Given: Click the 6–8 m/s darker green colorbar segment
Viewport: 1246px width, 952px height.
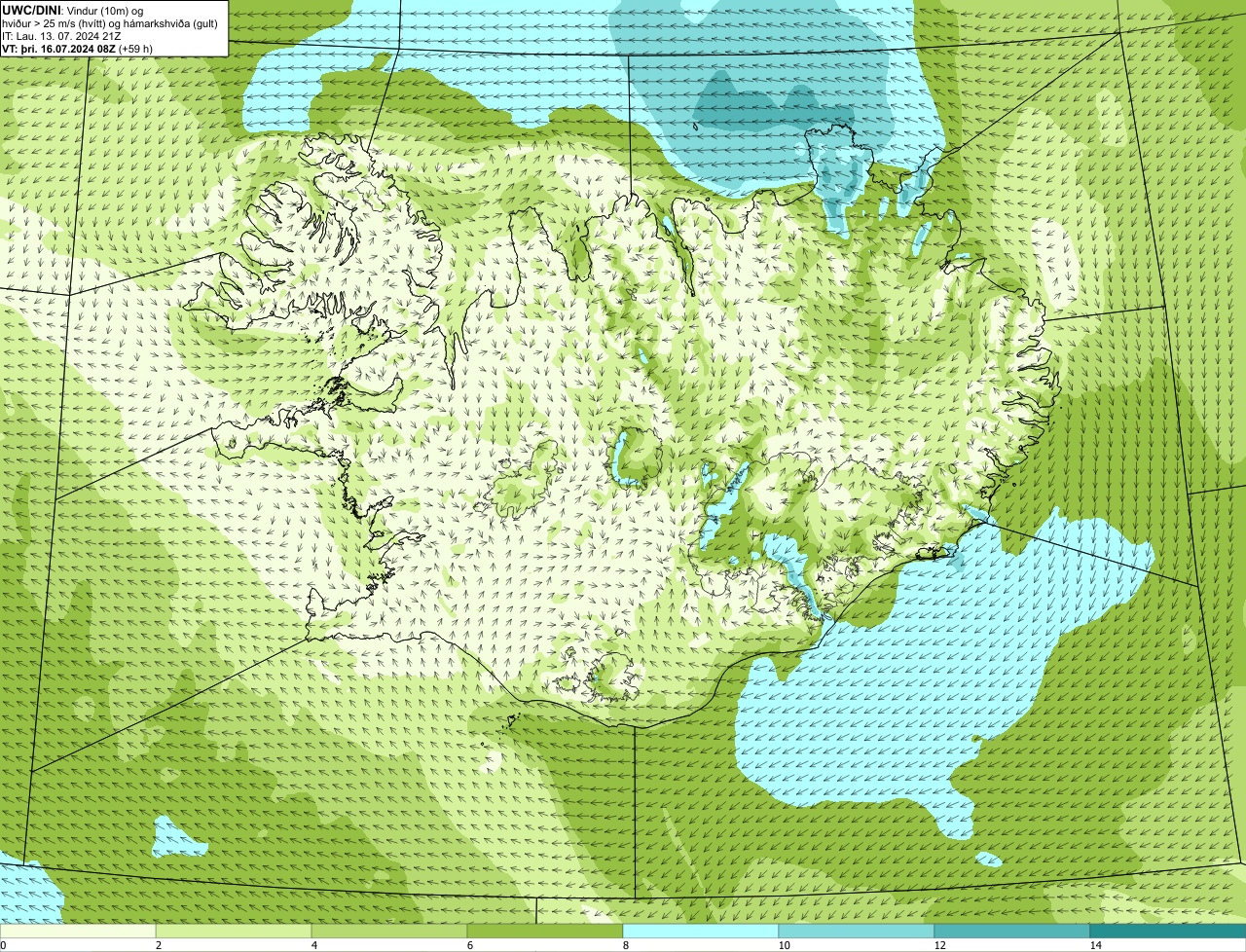Looking at the screenshot, I should (x=545, y=931).
